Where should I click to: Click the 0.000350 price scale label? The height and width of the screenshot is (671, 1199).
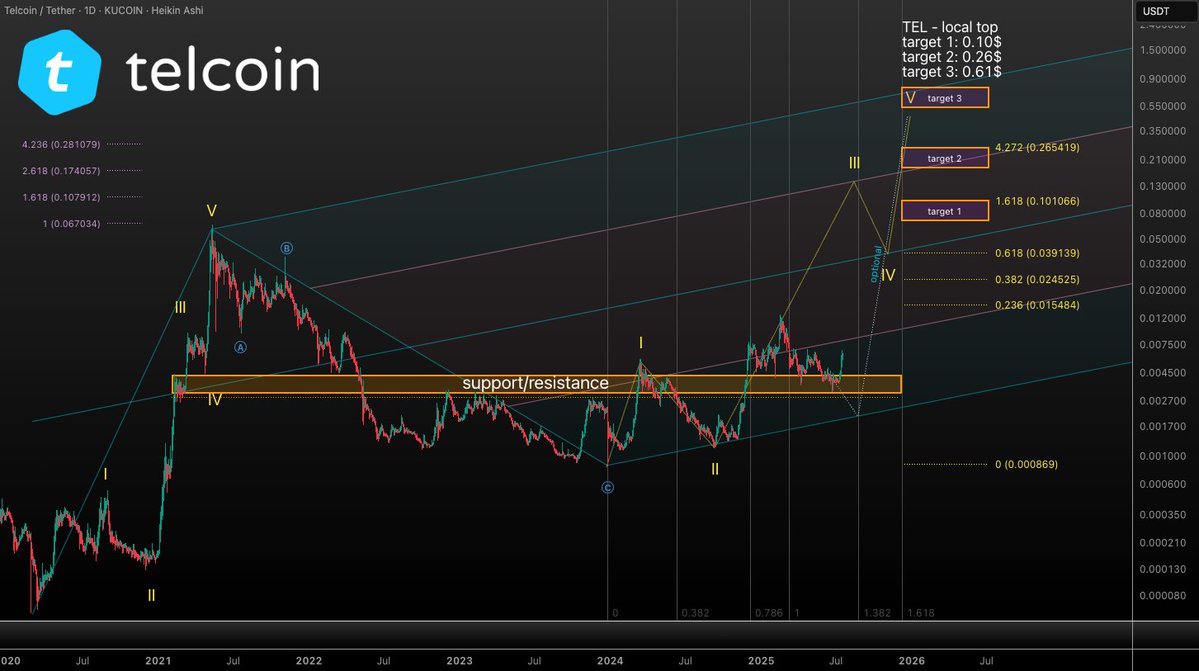[x=1162, y=514]
